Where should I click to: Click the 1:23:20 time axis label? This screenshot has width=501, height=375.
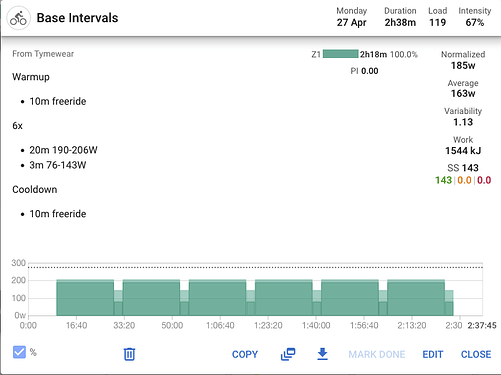tap(268, 325)
